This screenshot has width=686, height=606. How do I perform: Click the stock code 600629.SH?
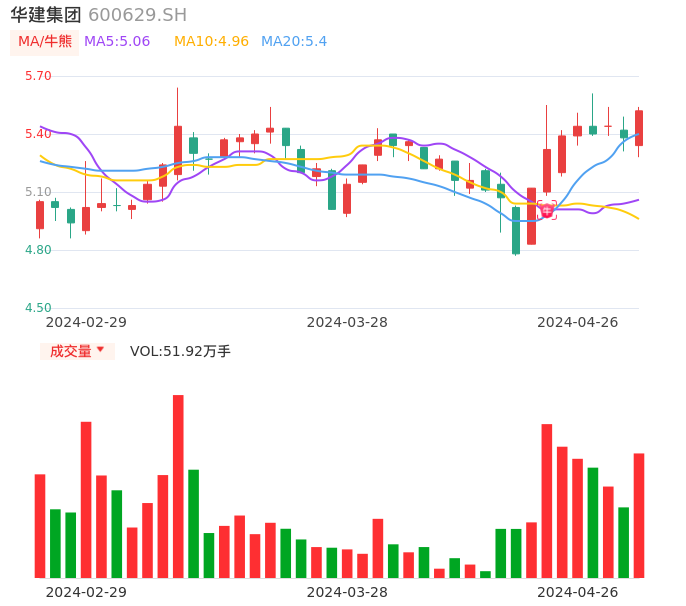click(137, 15)
